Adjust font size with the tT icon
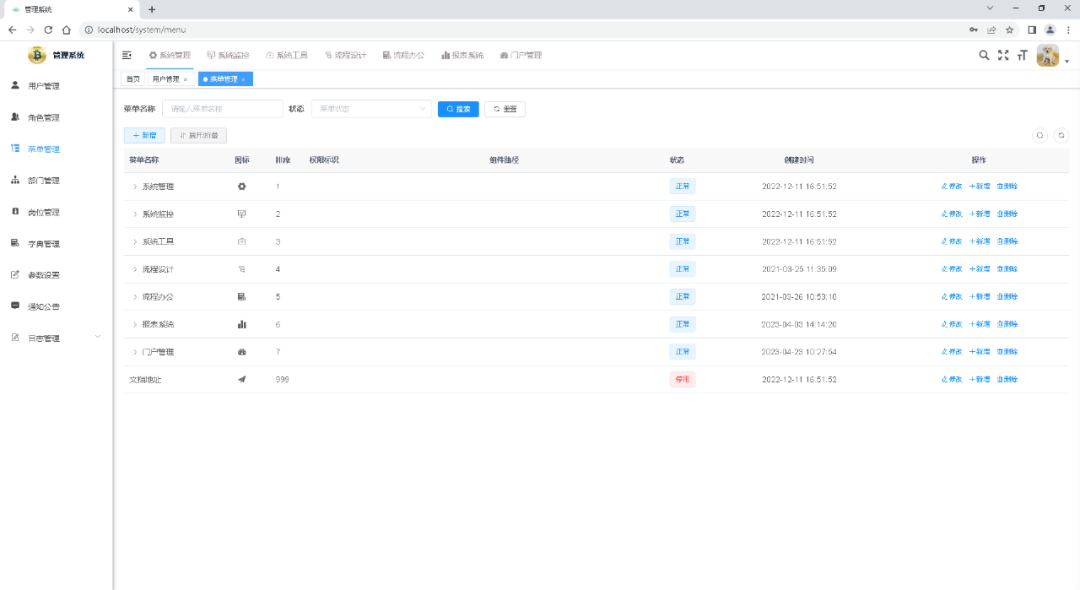 pos(1021,57)
